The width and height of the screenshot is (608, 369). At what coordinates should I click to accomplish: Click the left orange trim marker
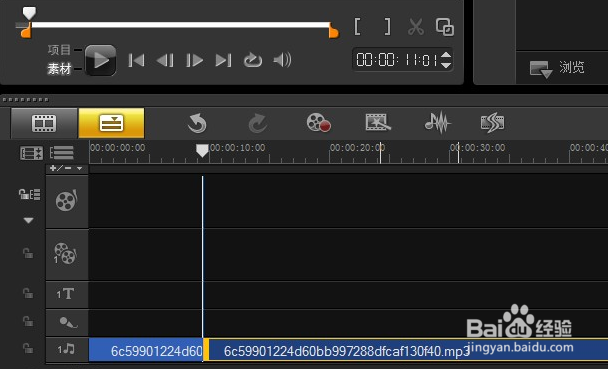coord(26,31)
